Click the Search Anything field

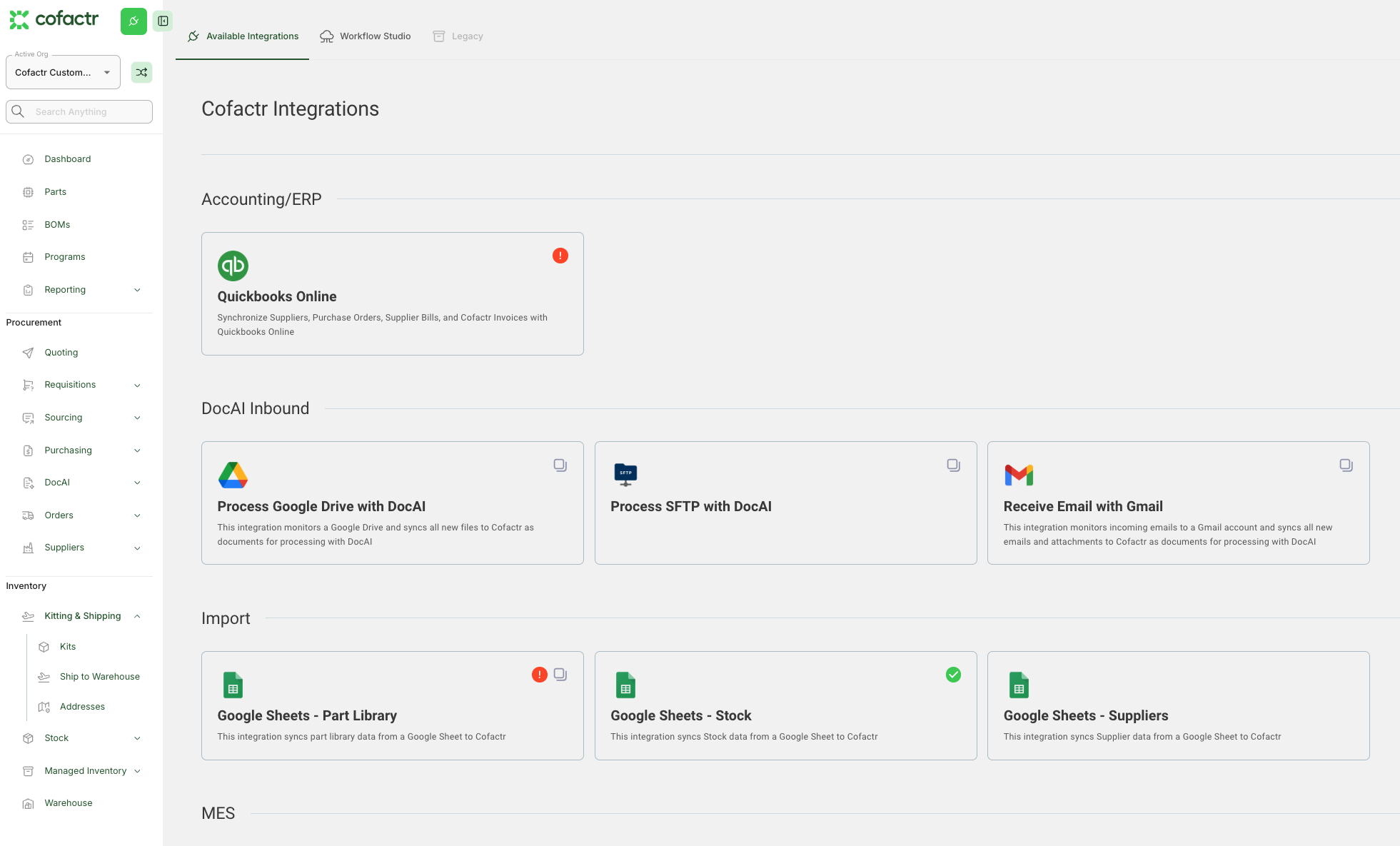pos(89,112)
